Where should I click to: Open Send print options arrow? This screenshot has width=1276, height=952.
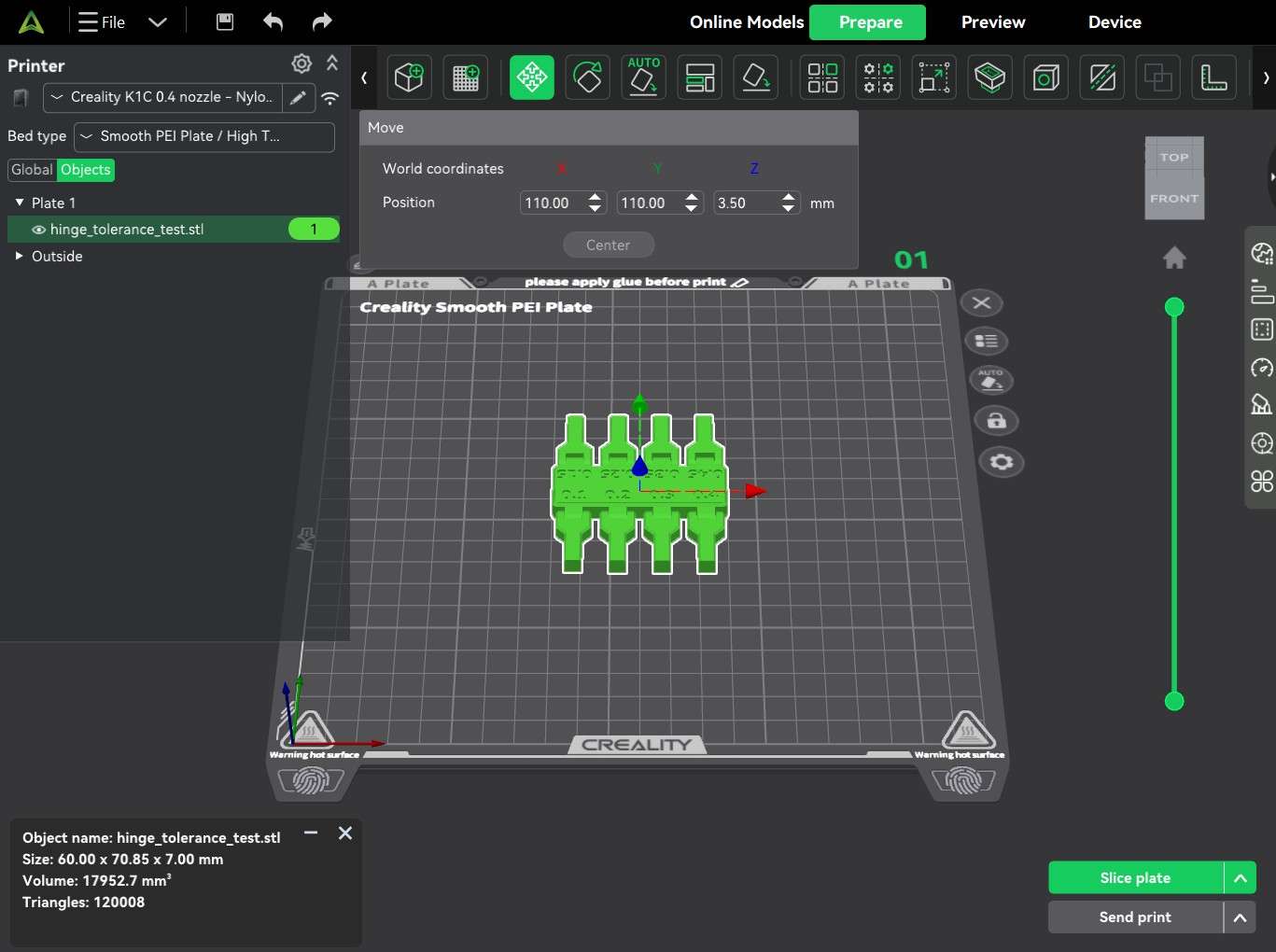pyautogui.click(x=1240, y=917)
